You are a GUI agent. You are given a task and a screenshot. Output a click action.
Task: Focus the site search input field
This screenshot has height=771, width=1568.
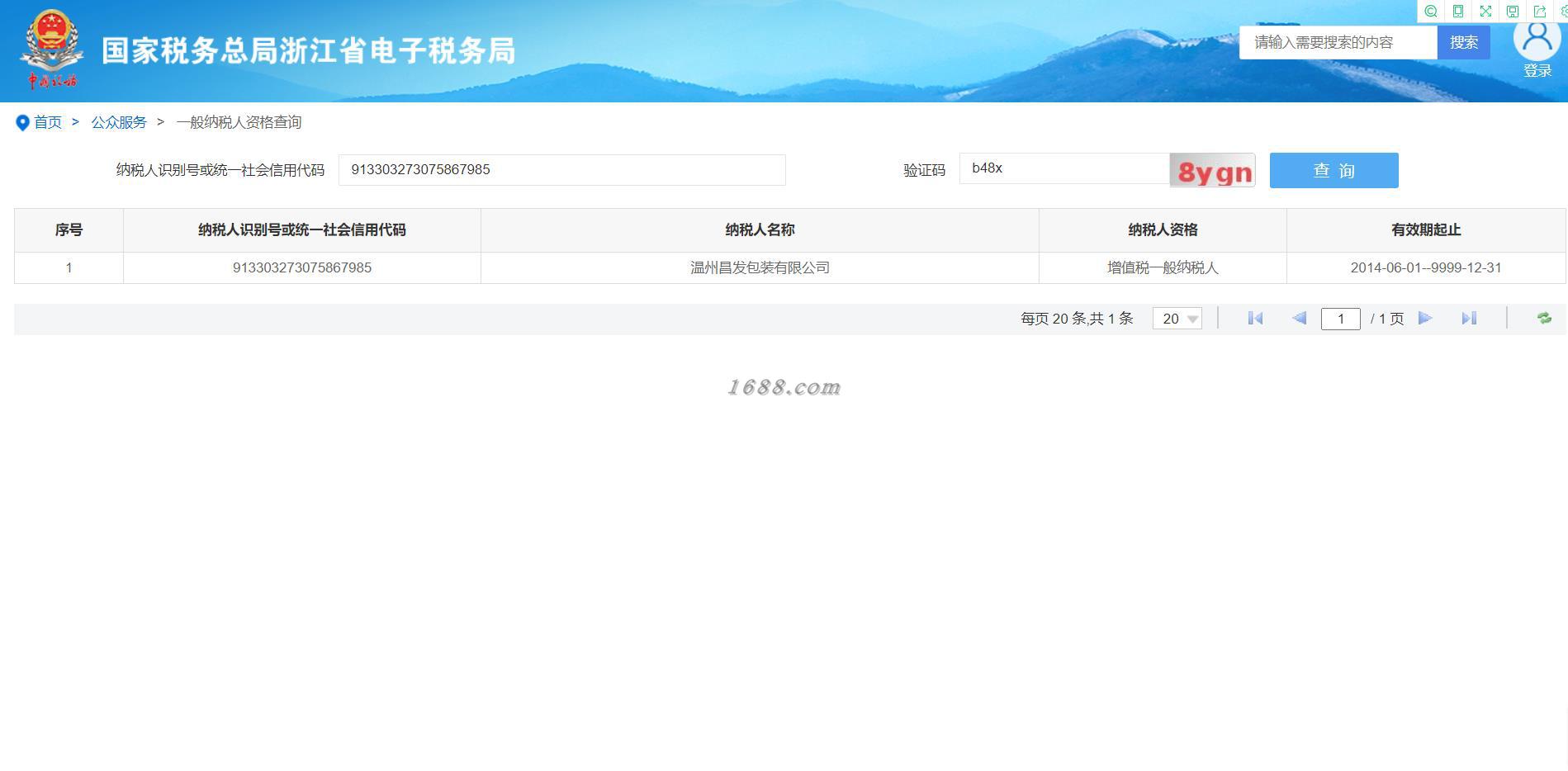click(1338, 42)
